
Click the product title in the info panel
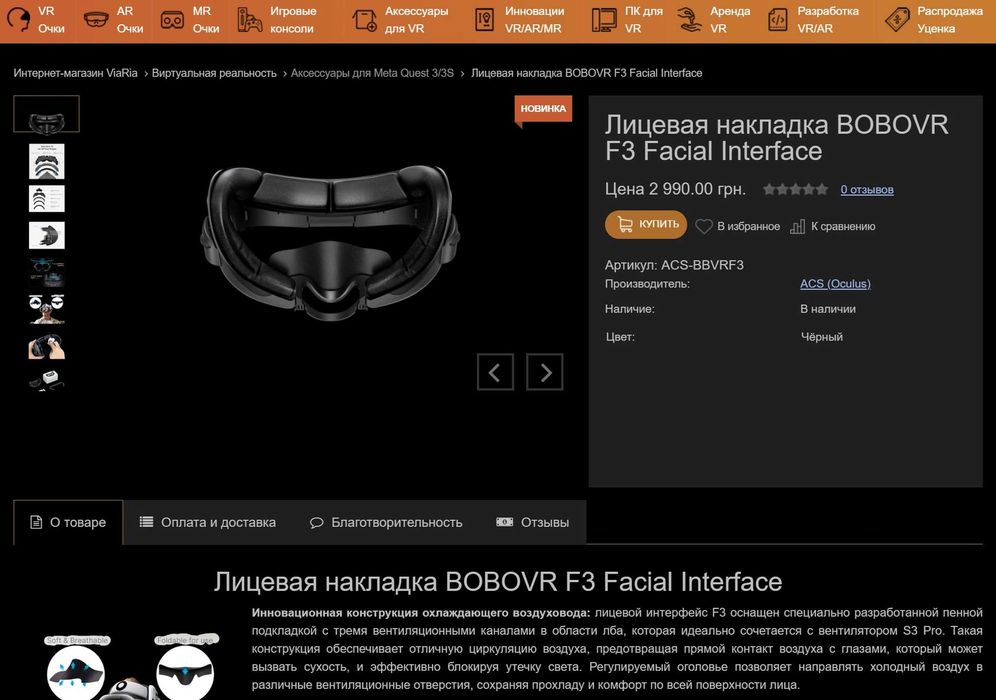click(x=776, y=138)
